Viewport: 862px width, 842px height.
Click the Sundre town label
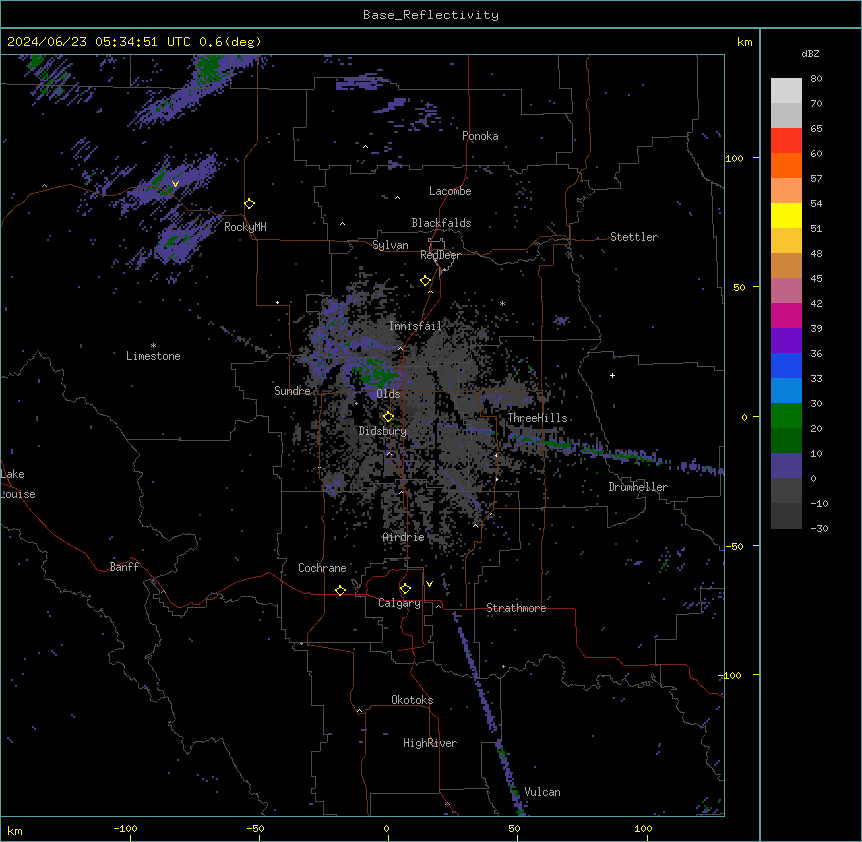[292, 391]
